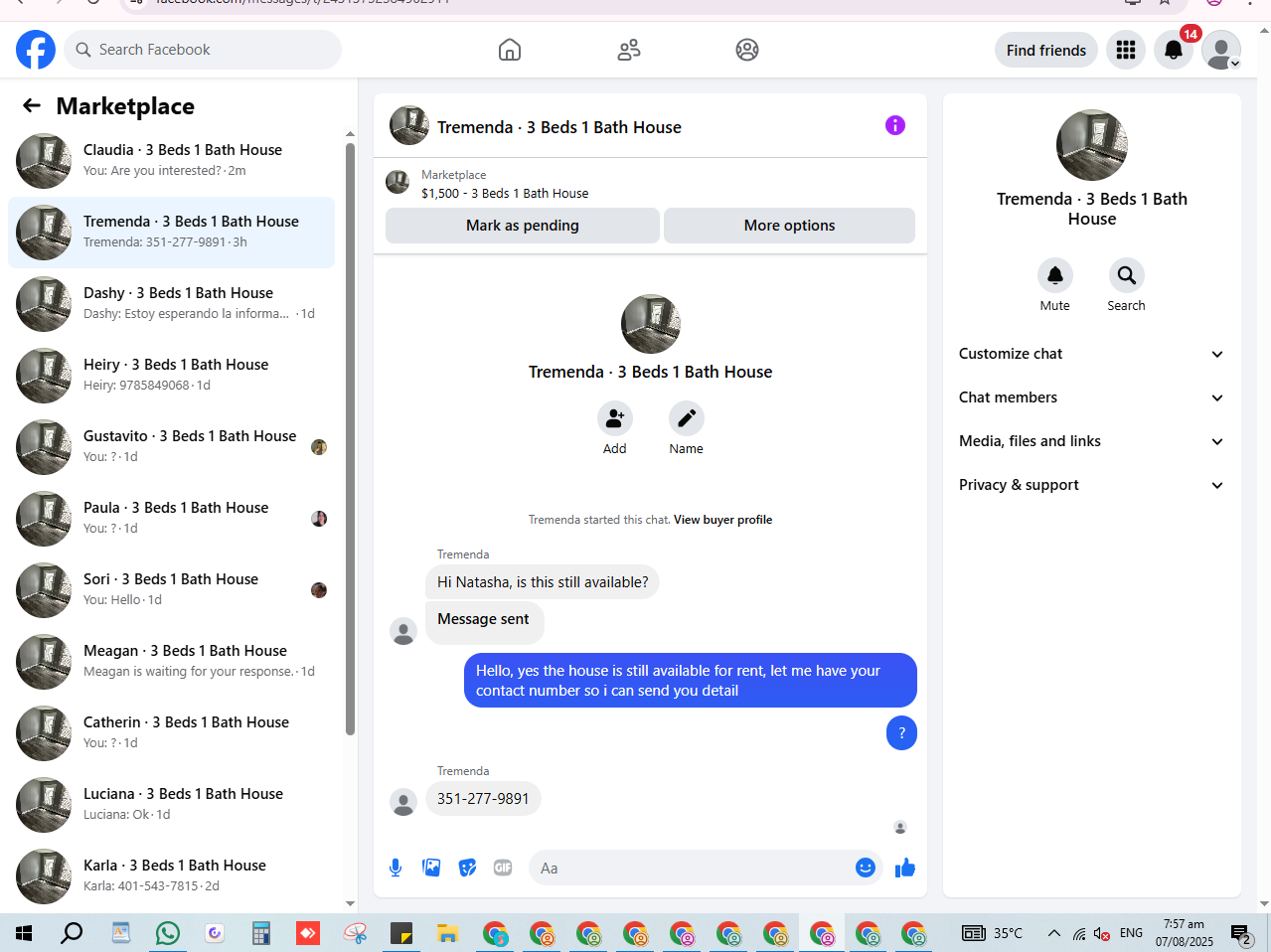Click the Mark as pending button

pyautogui.click(x=523, y=226)
